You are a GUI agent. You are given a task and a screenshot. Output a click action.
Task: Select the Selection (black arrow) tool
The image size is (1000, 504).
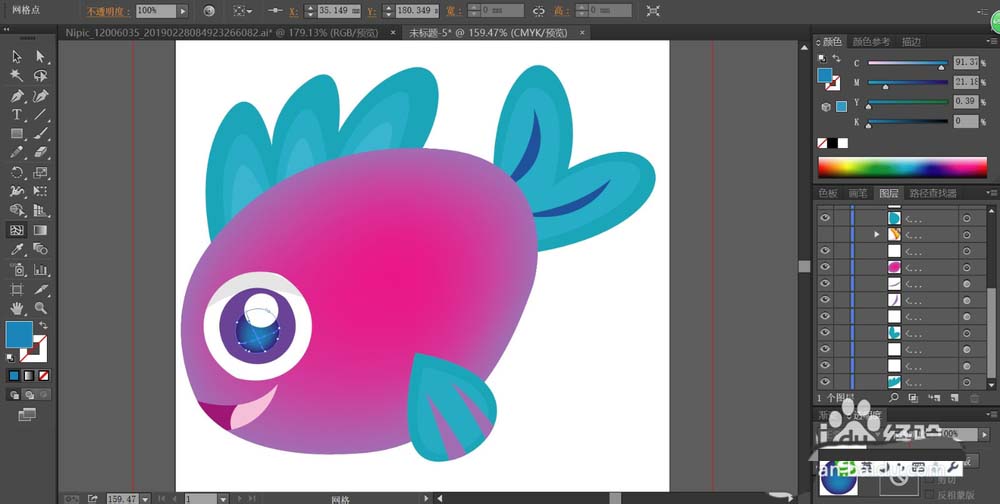coord(17,57)
